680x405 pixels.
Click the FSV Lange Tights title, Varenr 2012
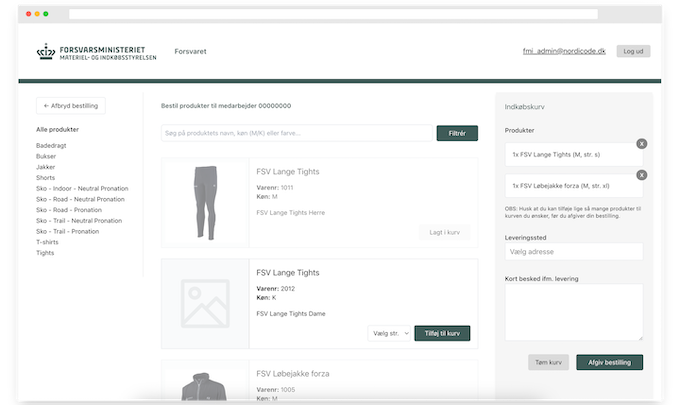(x=288, y=273)
